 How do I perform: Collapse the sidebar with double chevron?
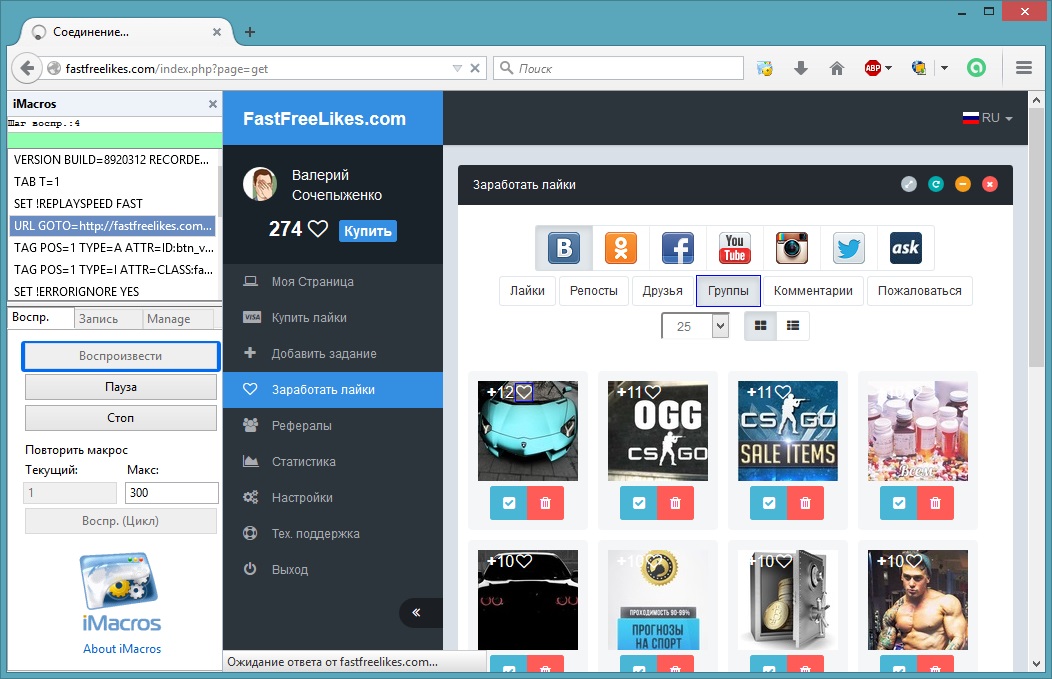tap(417, 612)
